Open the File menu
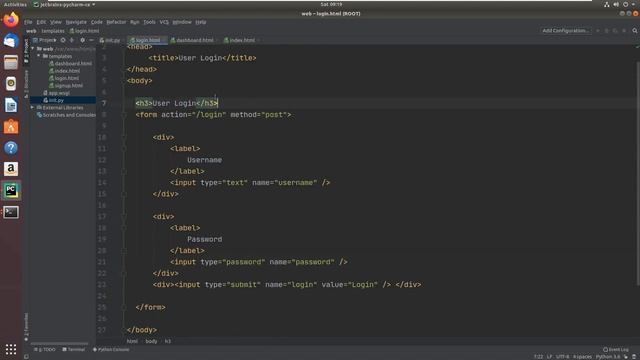 28,22
